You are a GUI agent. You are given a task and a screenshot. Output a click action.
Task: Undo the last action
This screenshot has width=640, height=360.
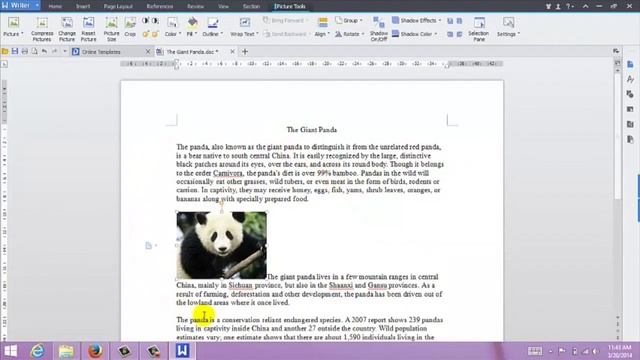(x=44, y=51)
